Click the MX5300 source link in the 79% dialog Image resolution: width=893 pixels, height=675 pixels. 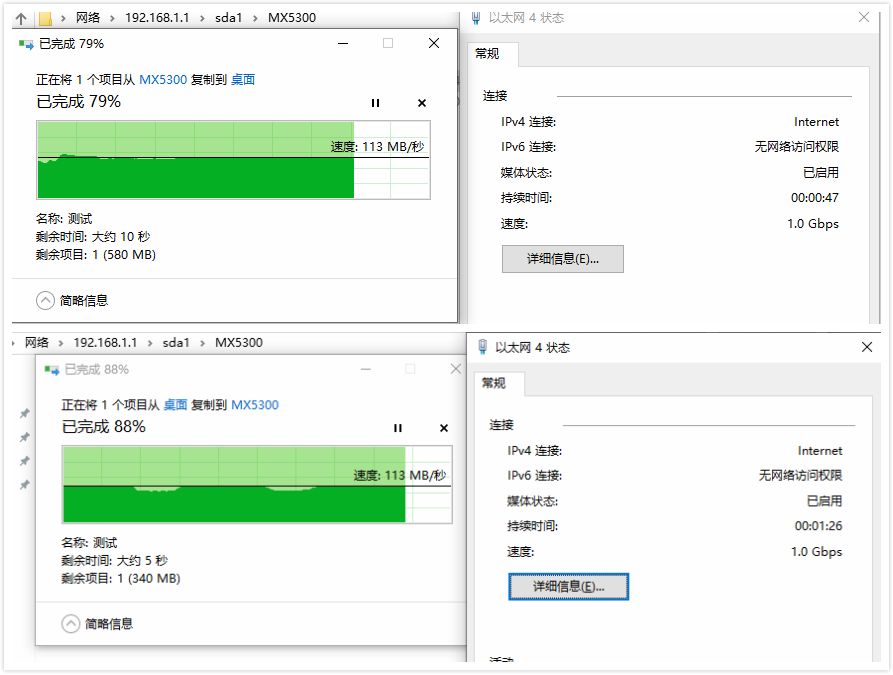tap(163, 80)
